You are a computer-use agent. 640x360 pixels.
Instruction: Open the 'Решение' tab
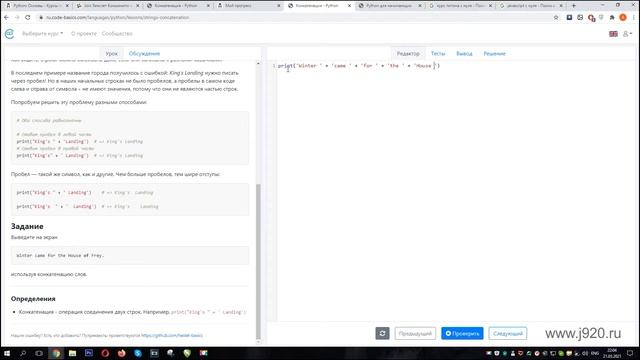pyautogui.click(x=494, y=53)
